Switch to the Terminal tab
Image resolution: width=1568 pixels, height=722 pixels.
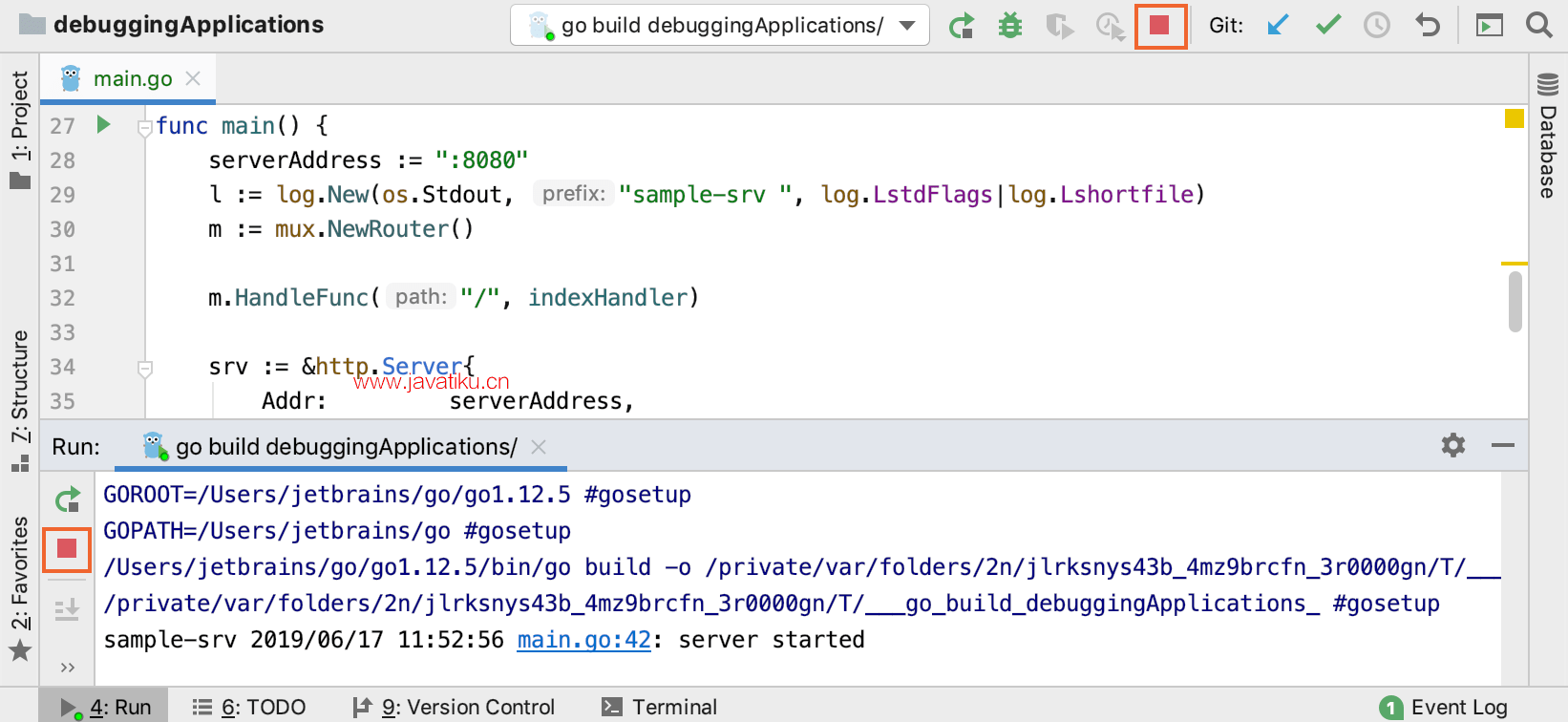pyautogui.click(x=660, y=707)
